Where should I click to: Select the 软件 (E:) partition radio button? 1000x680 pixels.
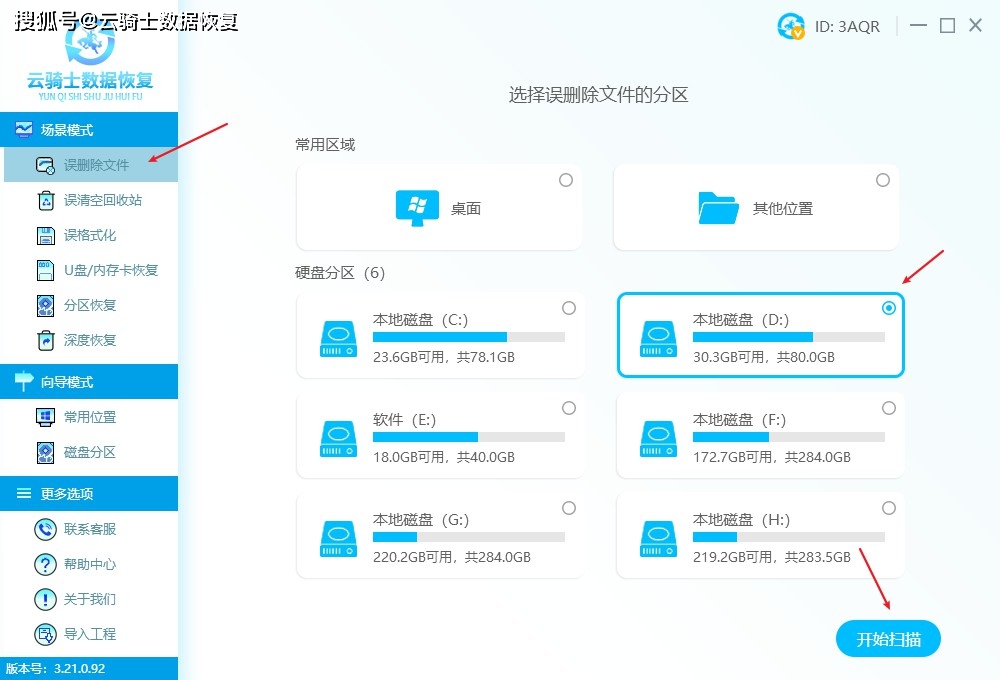[569, 408]
